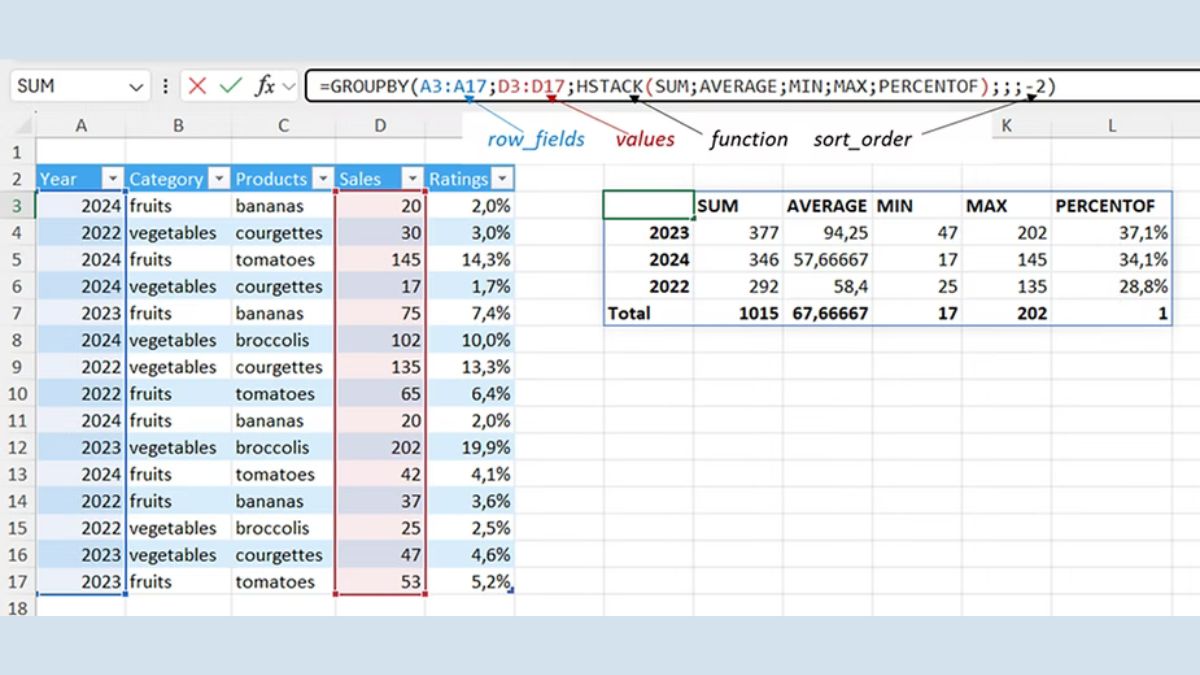Click the broccolis cell in row 12
Viewport: 1200px width, 675px height.
pyautogui.click(x=283, y=447)
